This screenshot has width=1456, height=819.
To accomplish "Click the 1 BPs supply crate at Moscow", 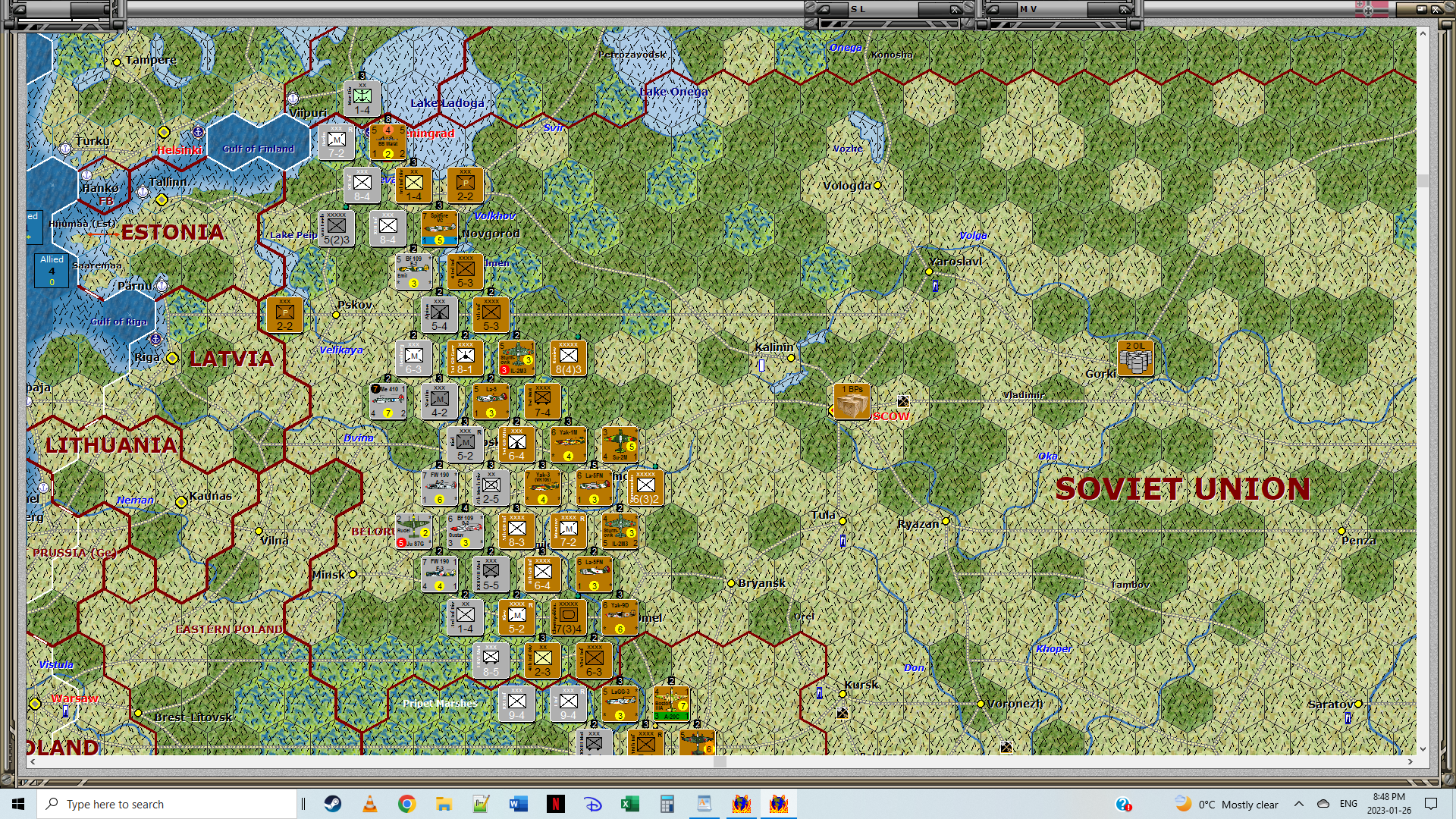I will pyautogui.click(x=852, y=401).
